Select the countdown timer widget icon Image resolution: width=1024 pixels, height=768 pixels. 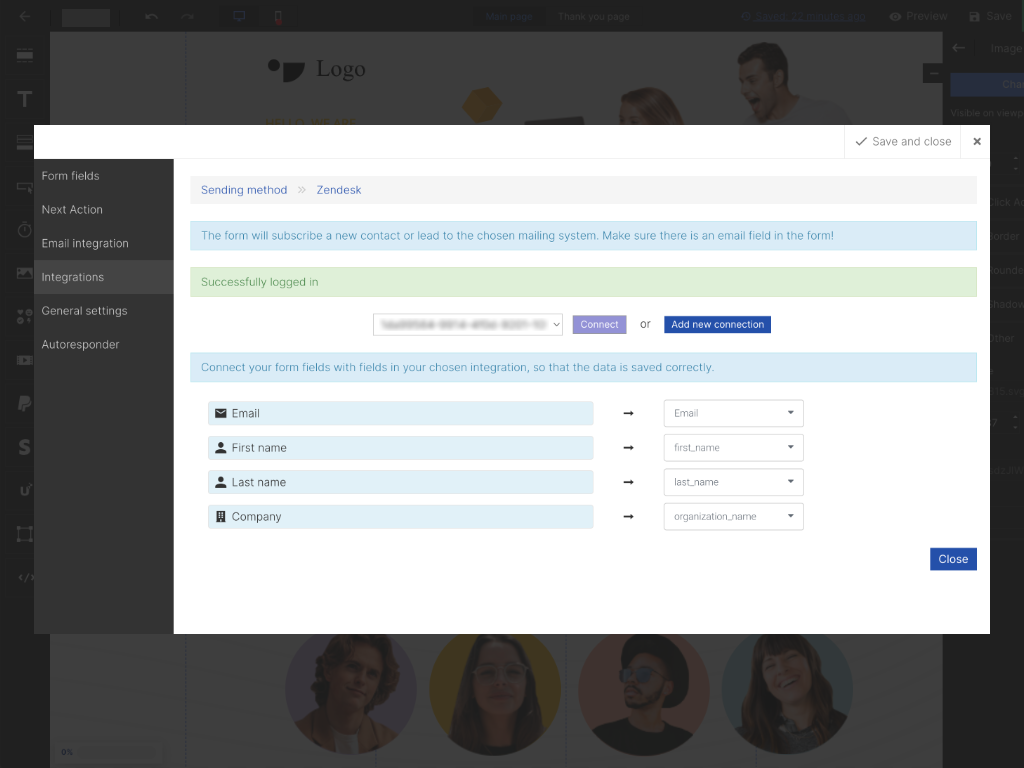25,229
